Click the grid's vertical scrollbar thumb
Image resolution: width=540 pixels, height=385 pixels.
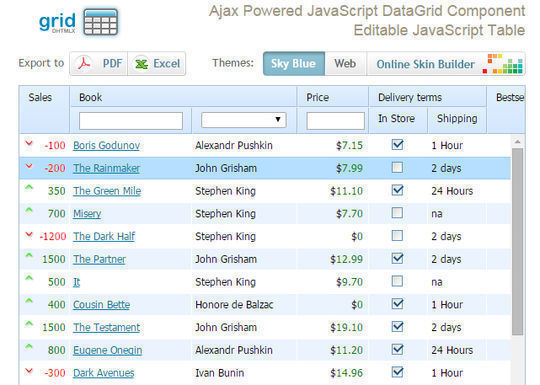tap(517, 241)
